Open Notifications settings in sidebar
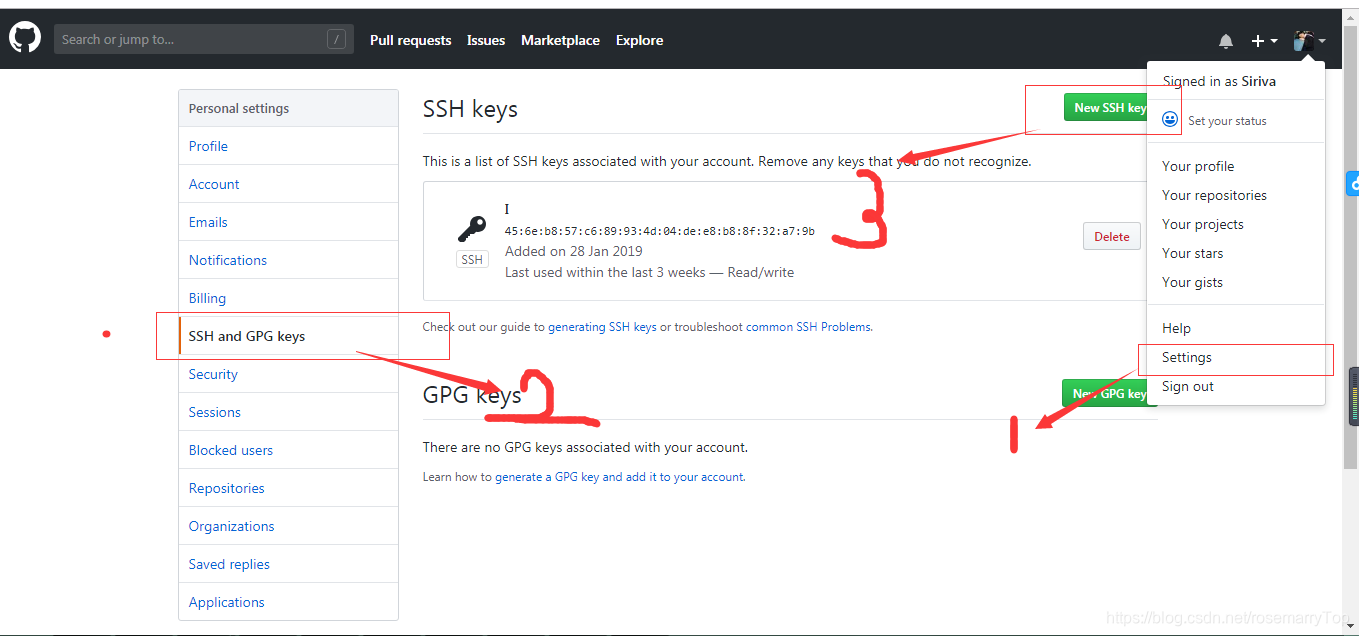 [x=288, y=260]
